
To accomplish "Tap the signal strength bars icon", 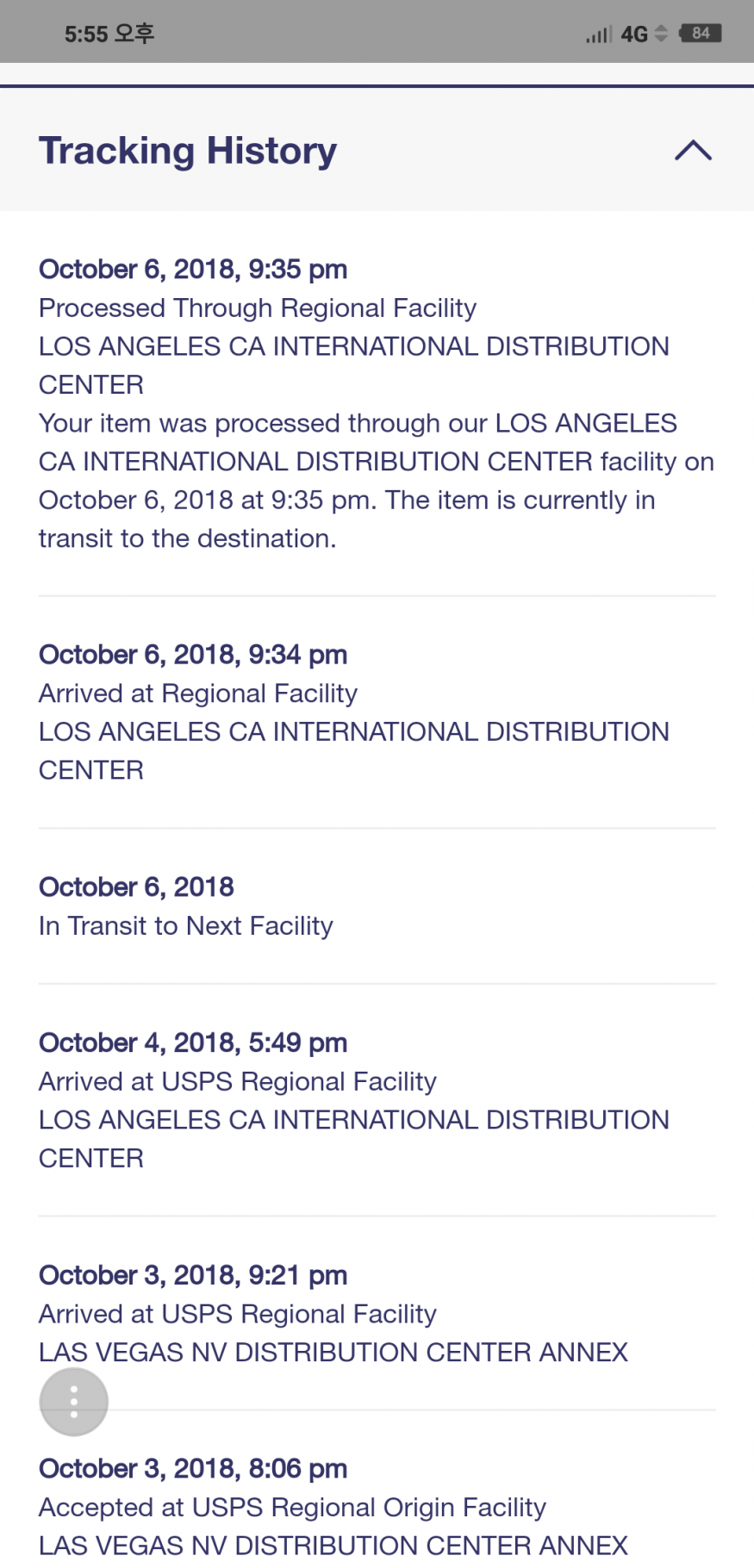I will pos(599,34).
